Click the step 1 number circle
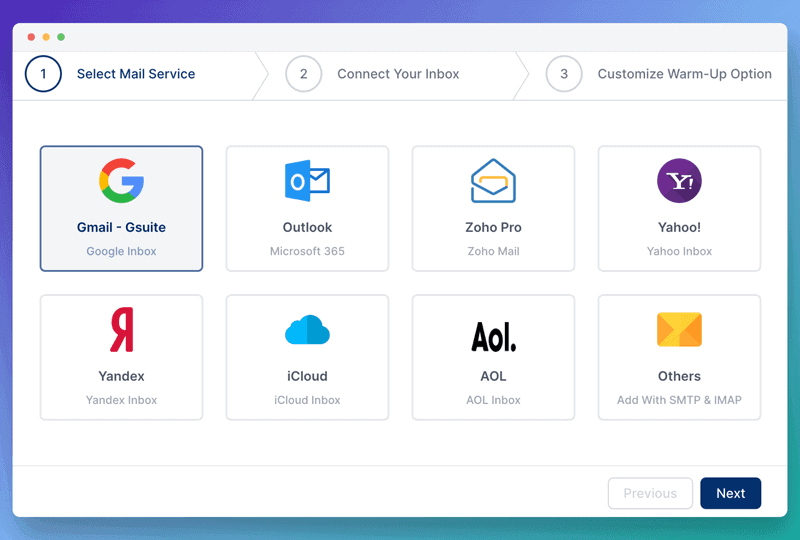 43,74
